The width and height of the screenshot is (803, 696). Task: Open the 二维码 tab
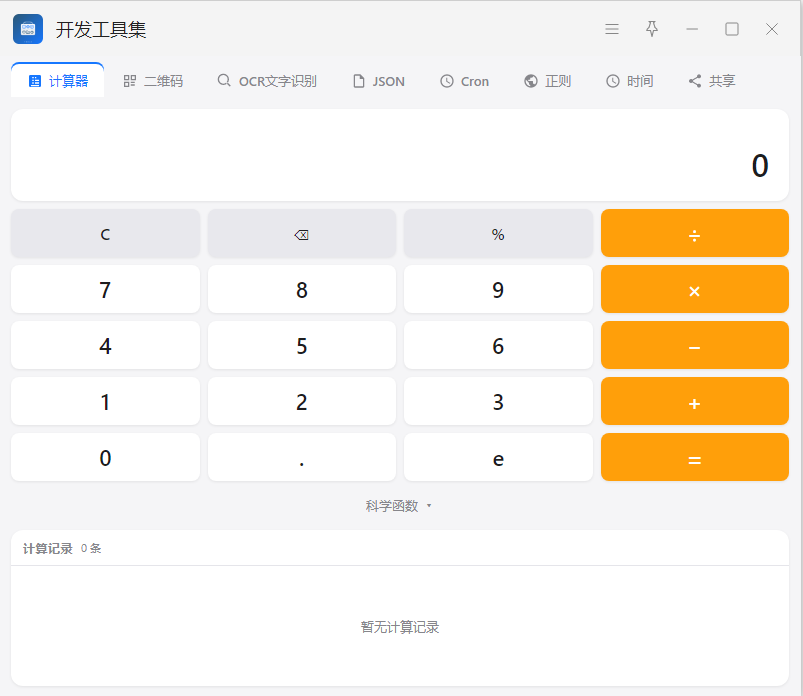(x=153, y=81)
